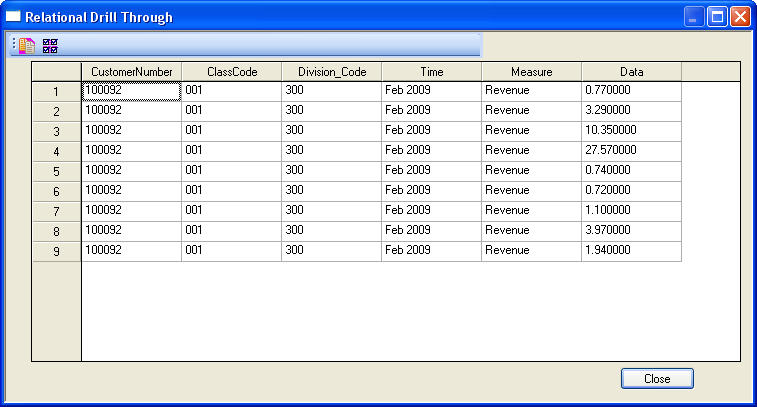Maximize the Relational Drill Through window
757x407 pixels.
point(717,17)
